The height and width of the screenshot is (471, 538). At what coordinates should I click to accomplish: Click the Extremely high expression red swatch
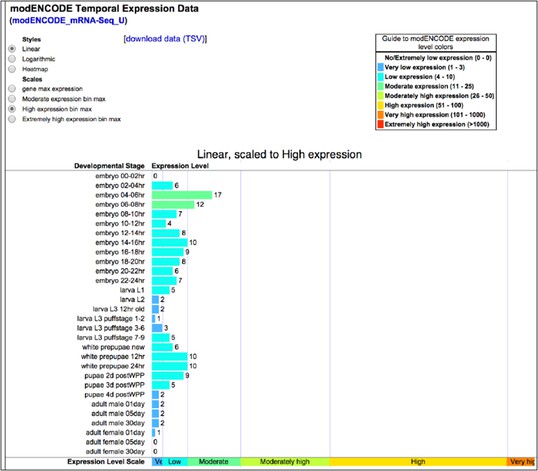[x=381, y=124]
